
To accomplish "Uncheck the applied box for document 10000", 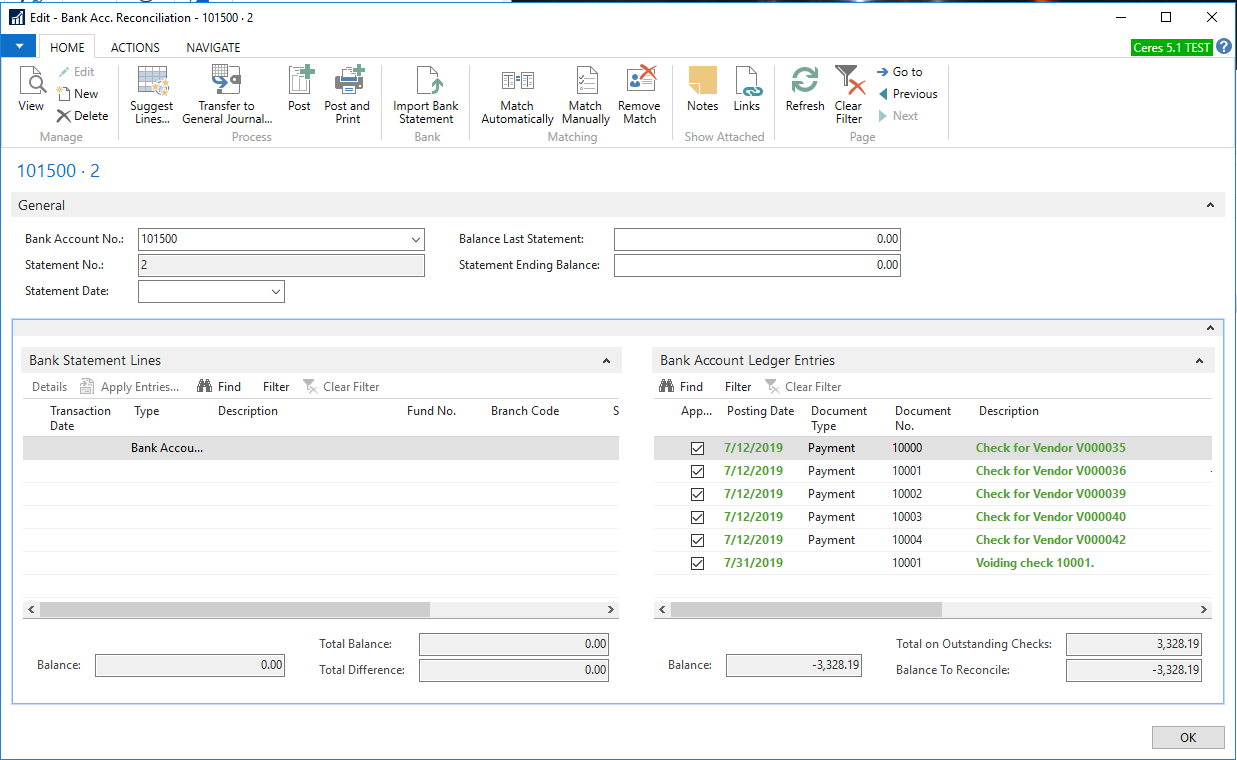I will (698, 449).
